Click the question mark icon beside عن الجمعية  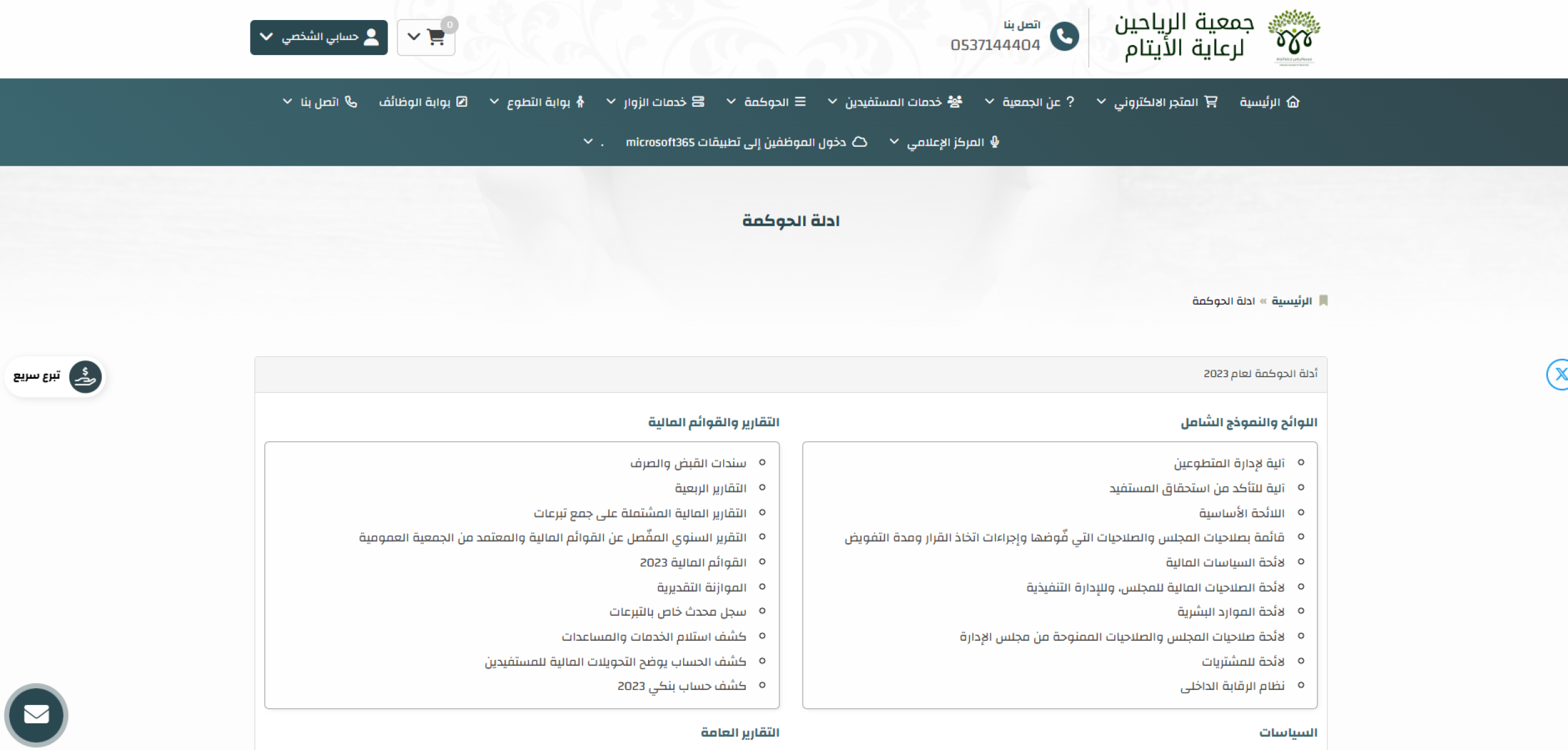[x=1070, y=102]
